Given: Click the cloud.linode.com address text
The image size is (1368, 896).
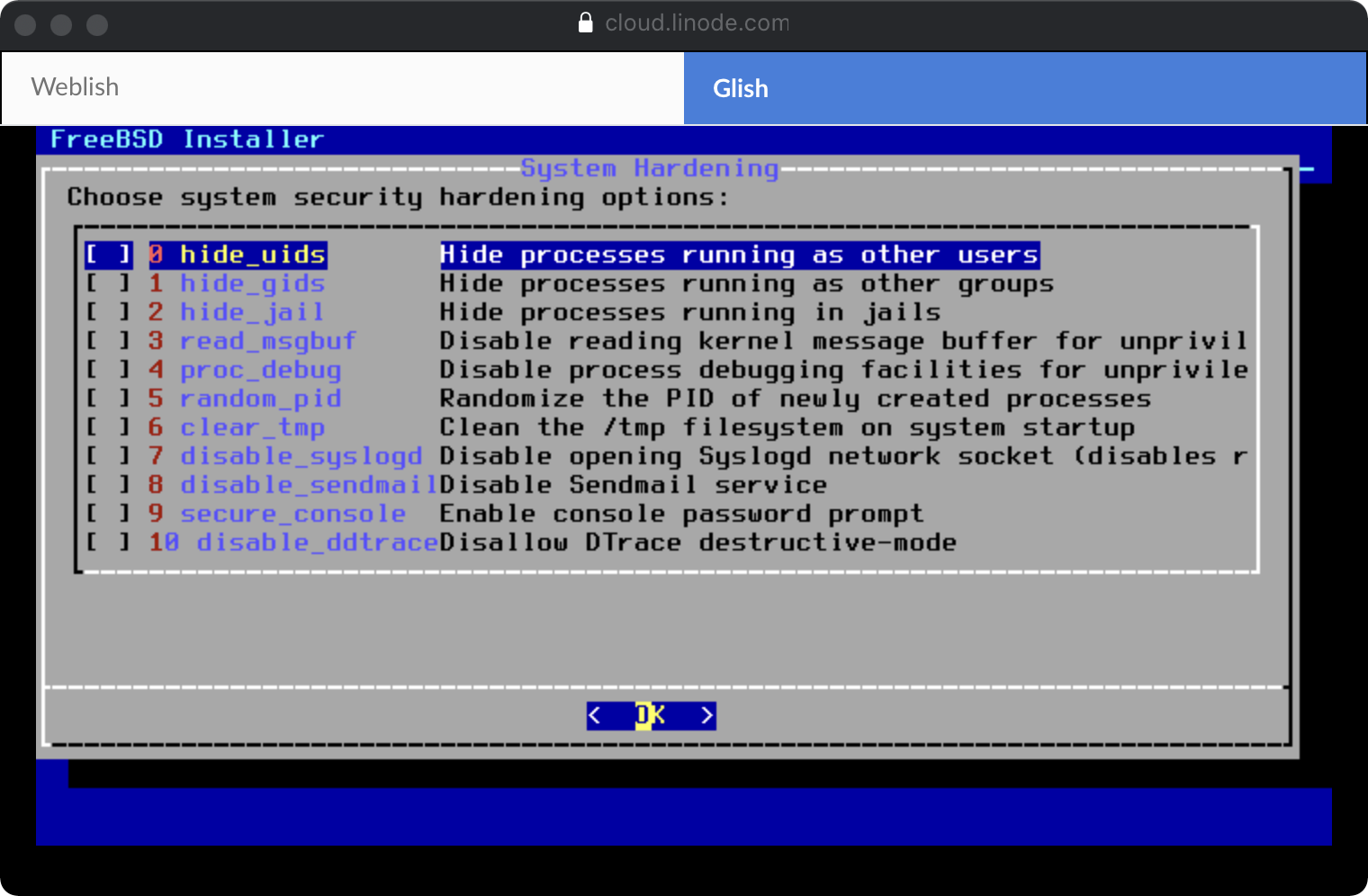Looking at the screenshot, I should point(697,22).
